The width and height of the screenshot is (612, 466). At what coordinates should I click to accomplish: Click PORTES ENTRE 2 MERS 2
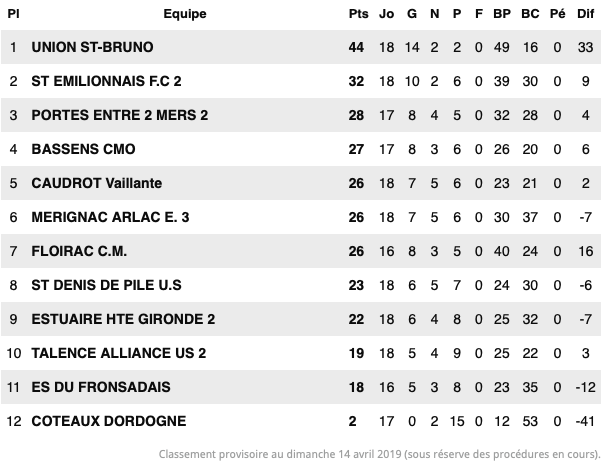119,115
